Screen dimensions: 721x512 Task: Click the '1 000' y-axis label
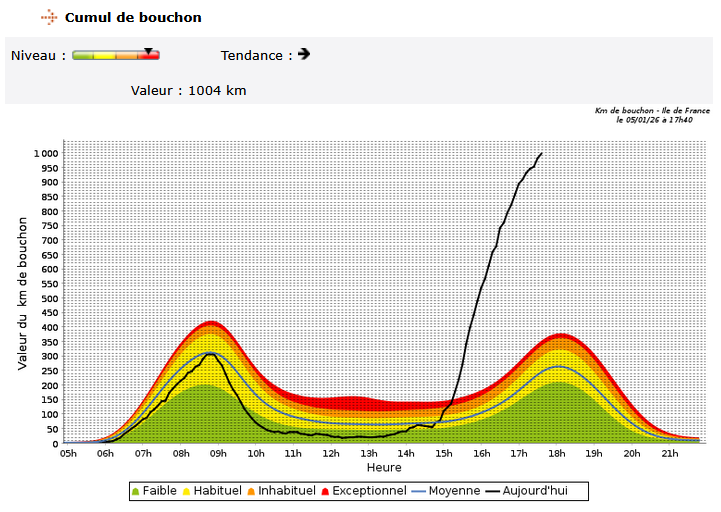[46, 154]
